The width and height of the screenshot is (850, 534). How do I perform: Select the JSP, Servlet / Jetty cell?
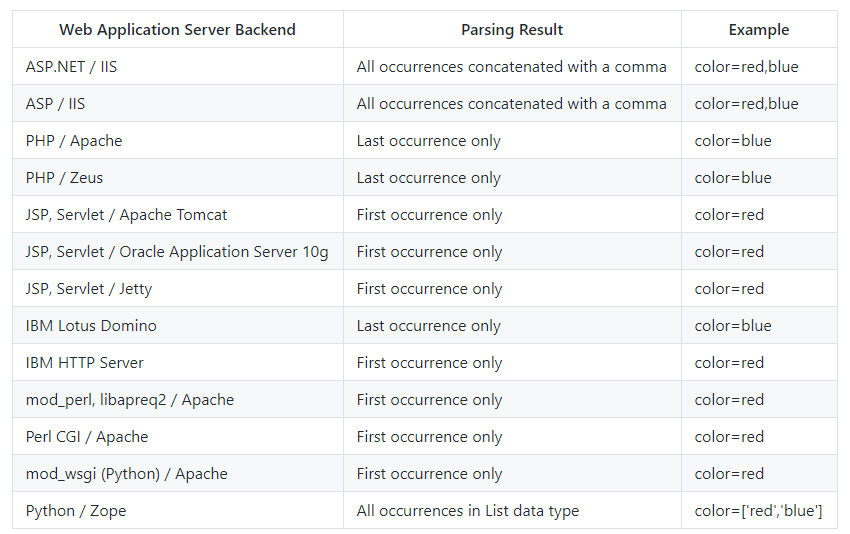(177, 288)
